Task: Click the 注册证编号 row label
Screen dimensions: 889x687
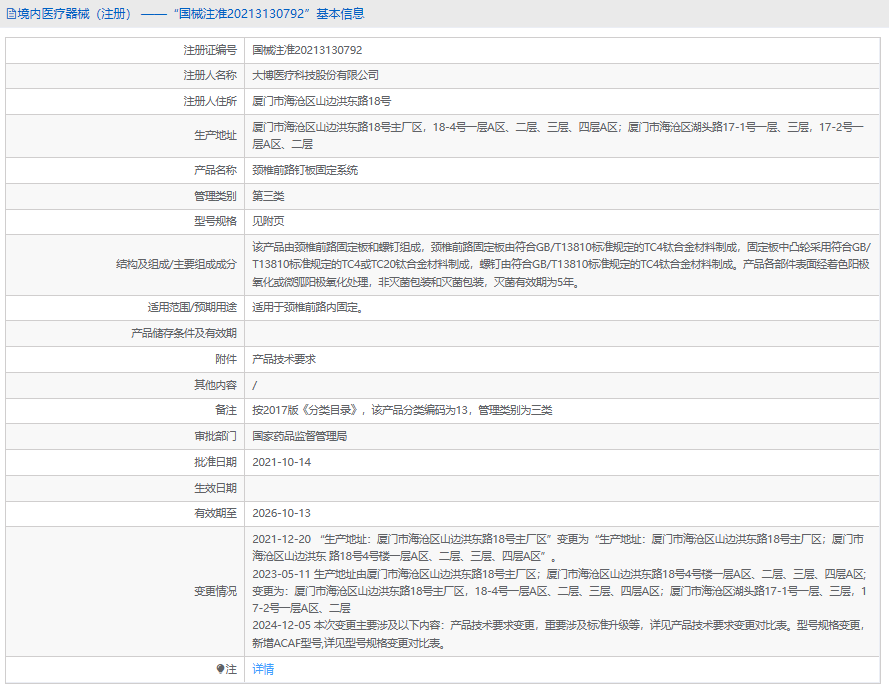Action: click(x=210, y=49)
